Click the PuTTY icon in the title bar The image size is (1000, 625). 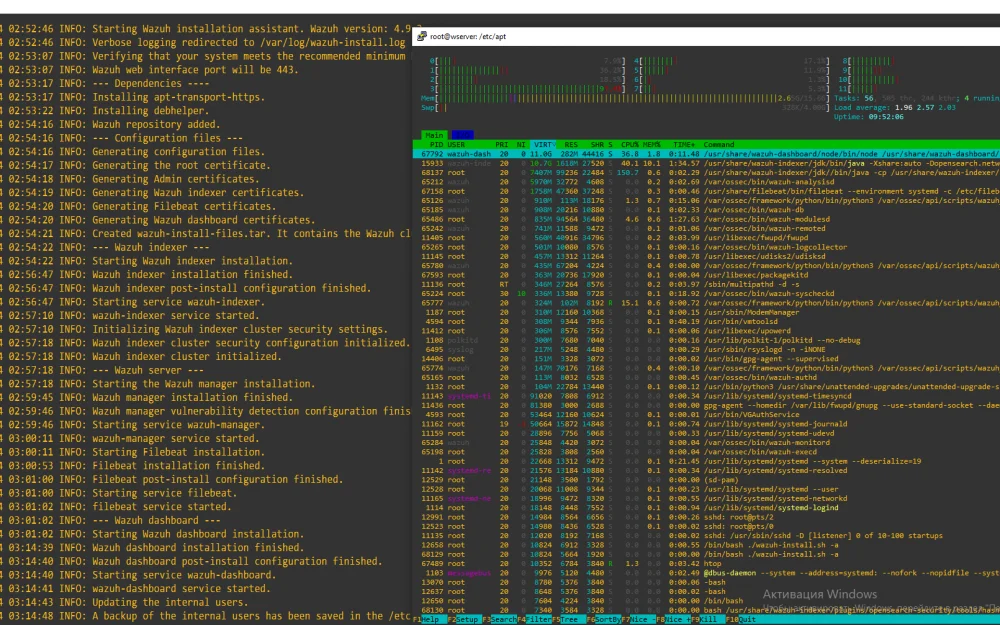[421, 36]
